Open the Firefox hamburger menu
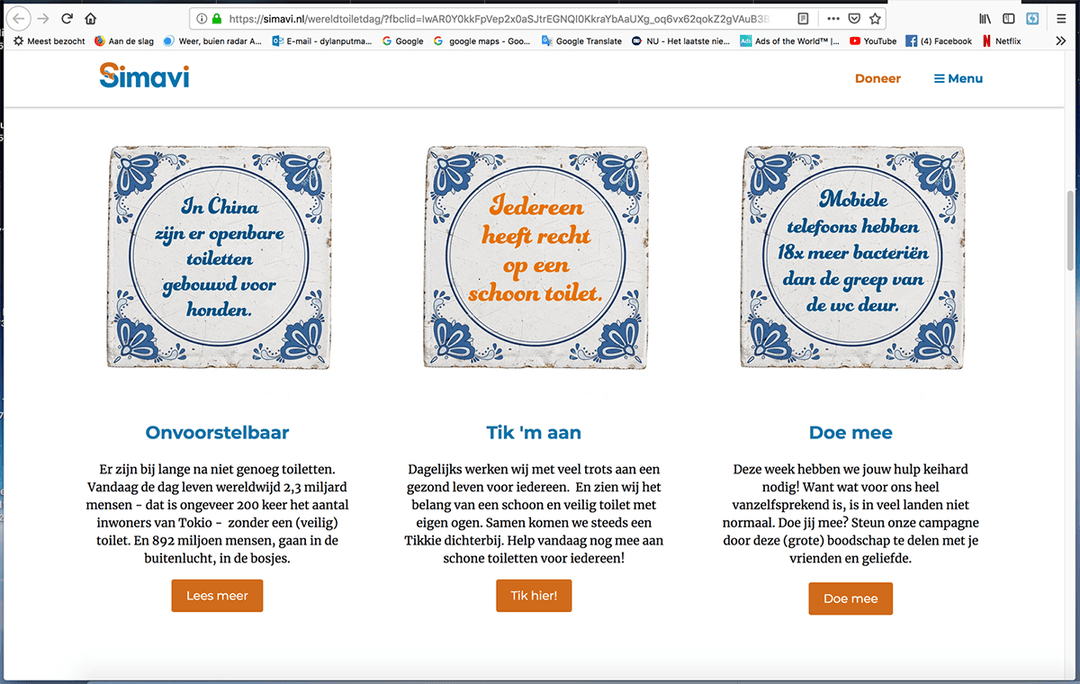1080x684 pixels. [x=1061, y=18]
